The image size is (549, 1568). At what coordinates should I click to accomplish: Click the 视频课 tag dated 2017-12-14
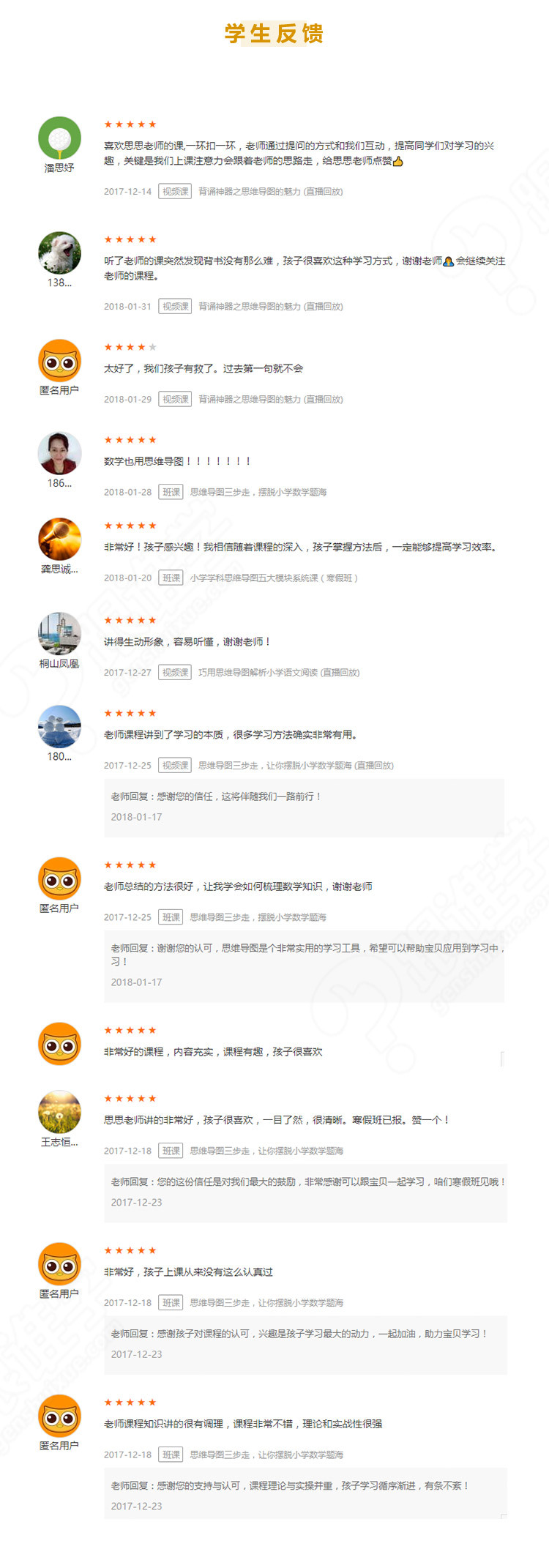point(175,192)
